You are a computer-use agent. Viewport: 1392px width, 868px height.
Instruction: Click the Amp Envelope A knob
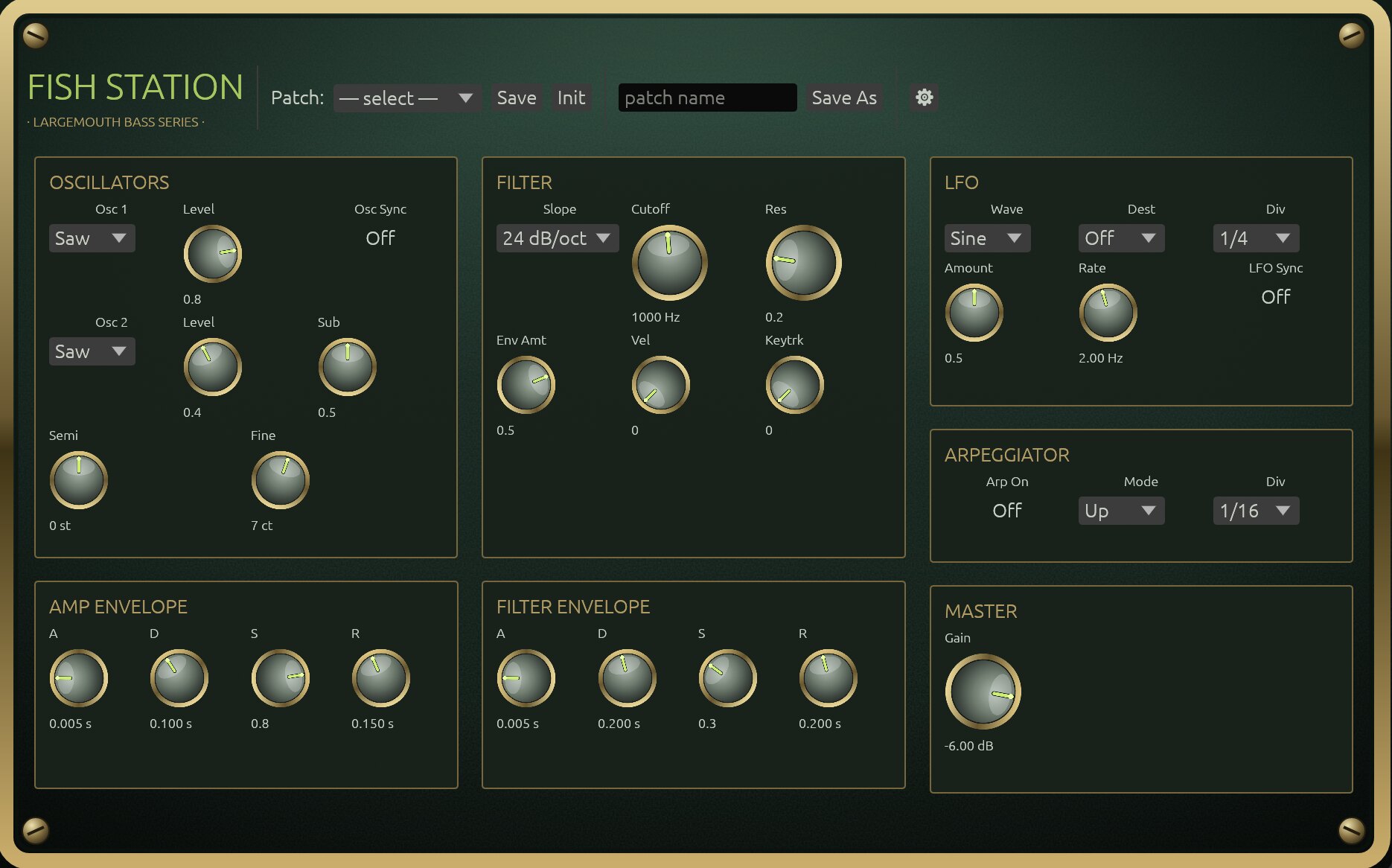pyautogui.click(x=78, y=678)
